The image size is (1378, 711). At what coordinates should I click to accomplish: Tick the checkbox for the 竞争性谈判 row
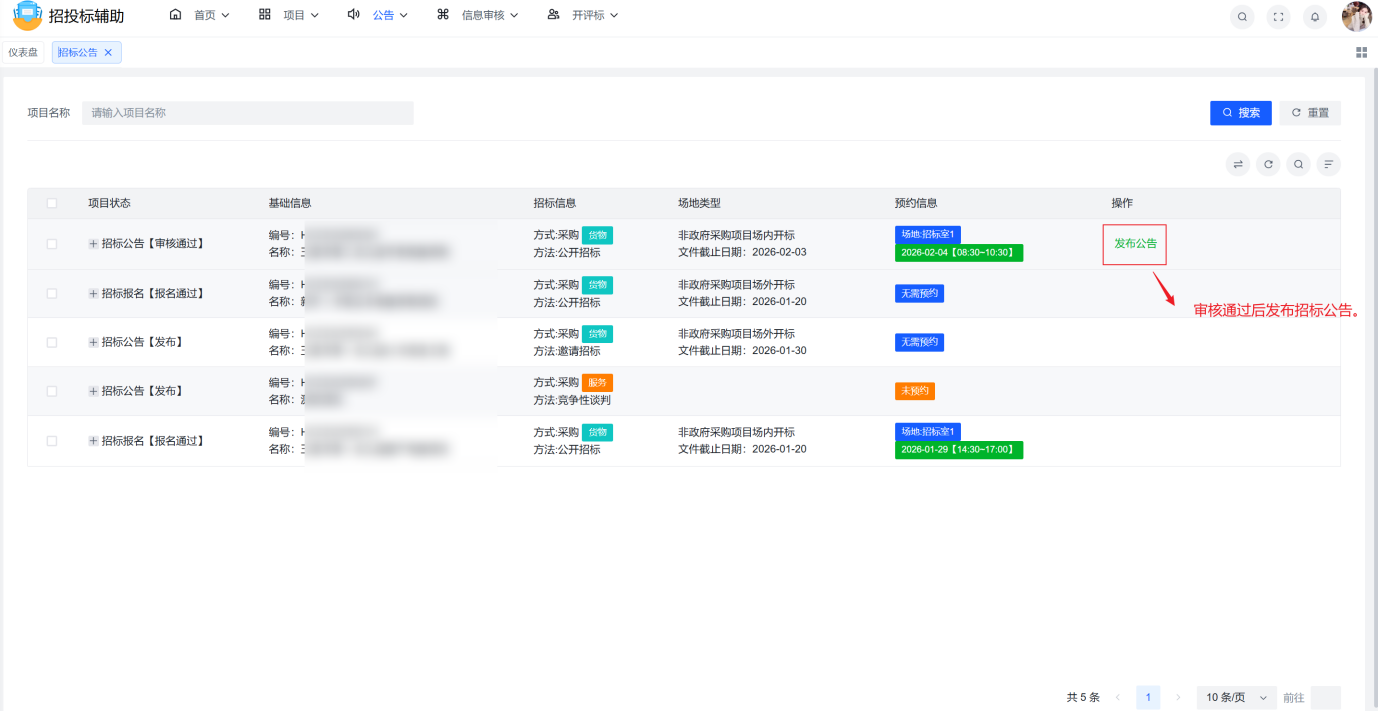pyautogui.click(x=52, y=390)
